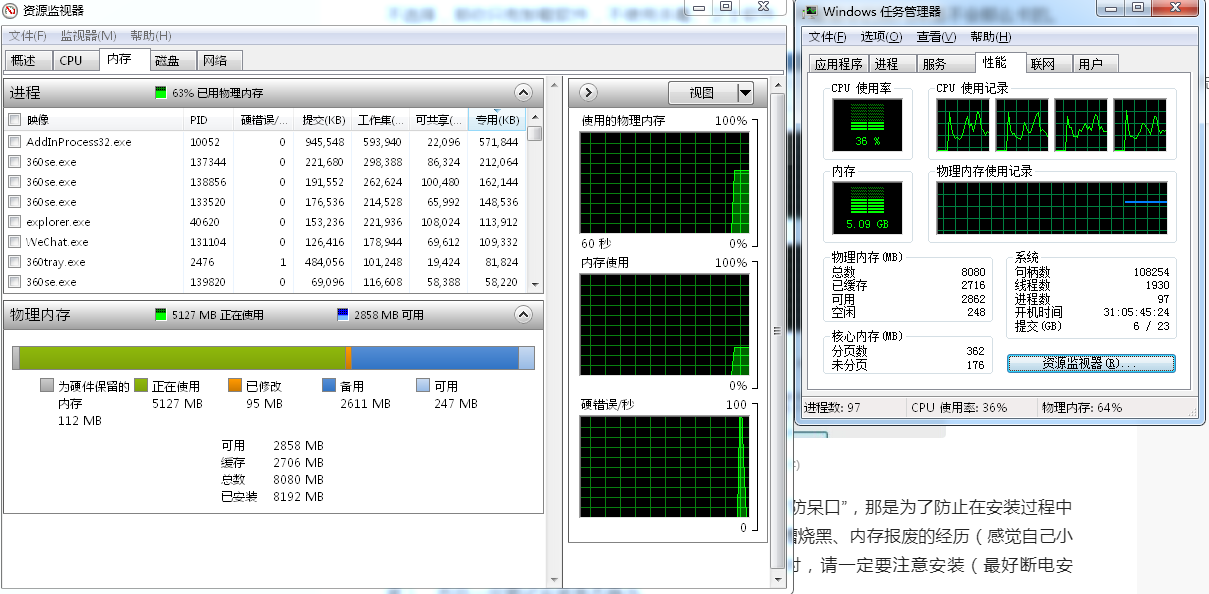The height and width of the screenshot is (594, 1209).
Task: Select the 360tray.exe checkbox
Action: click(14, 262)
